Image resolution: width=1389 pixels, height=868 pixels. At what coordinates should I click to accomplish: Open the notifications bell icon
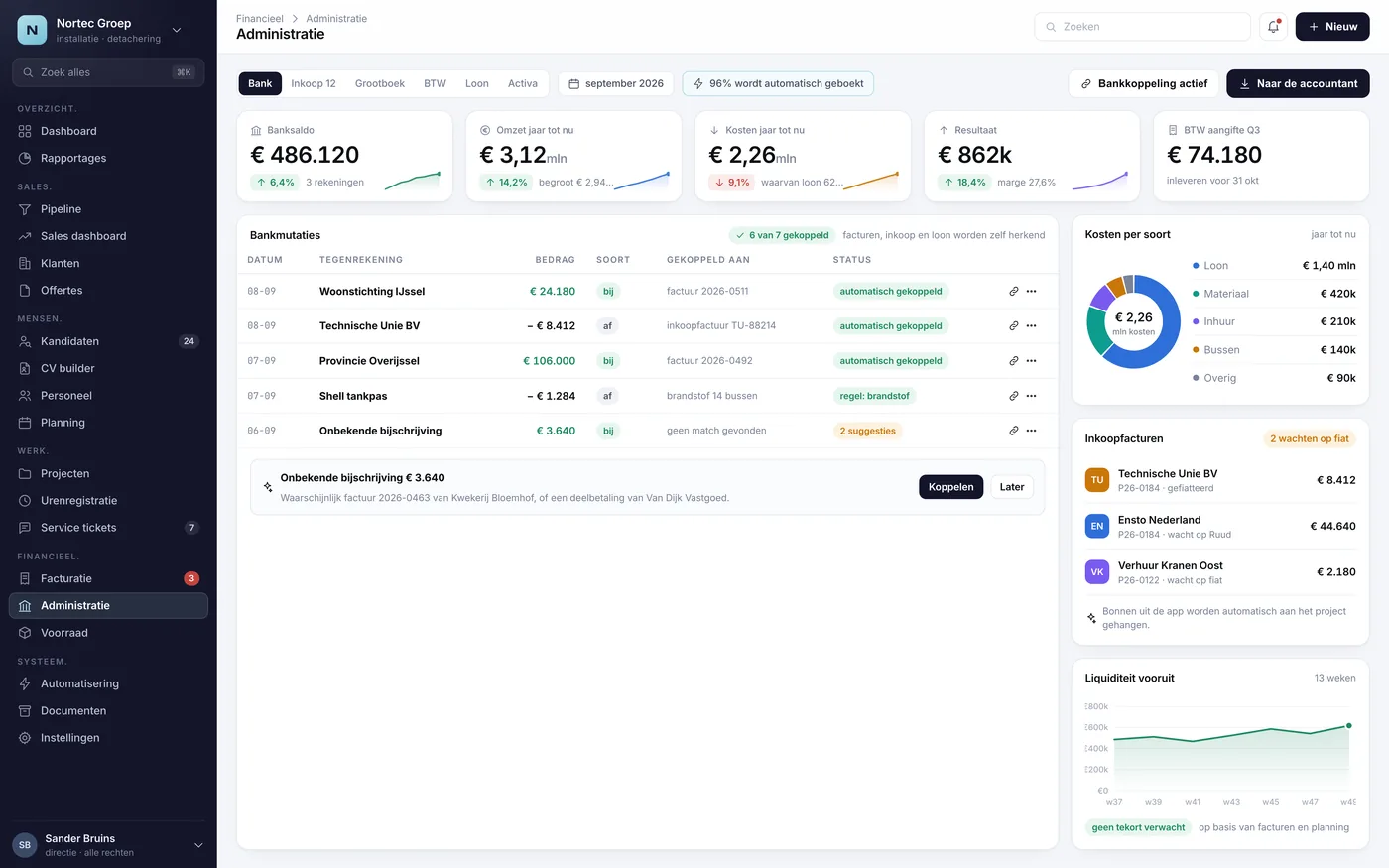click(x=1273, y=27)
